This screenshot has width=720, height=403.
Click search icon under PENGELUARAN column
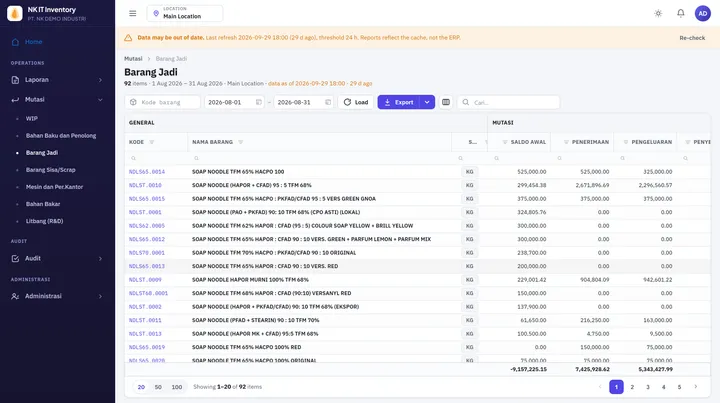click(622, 158)
